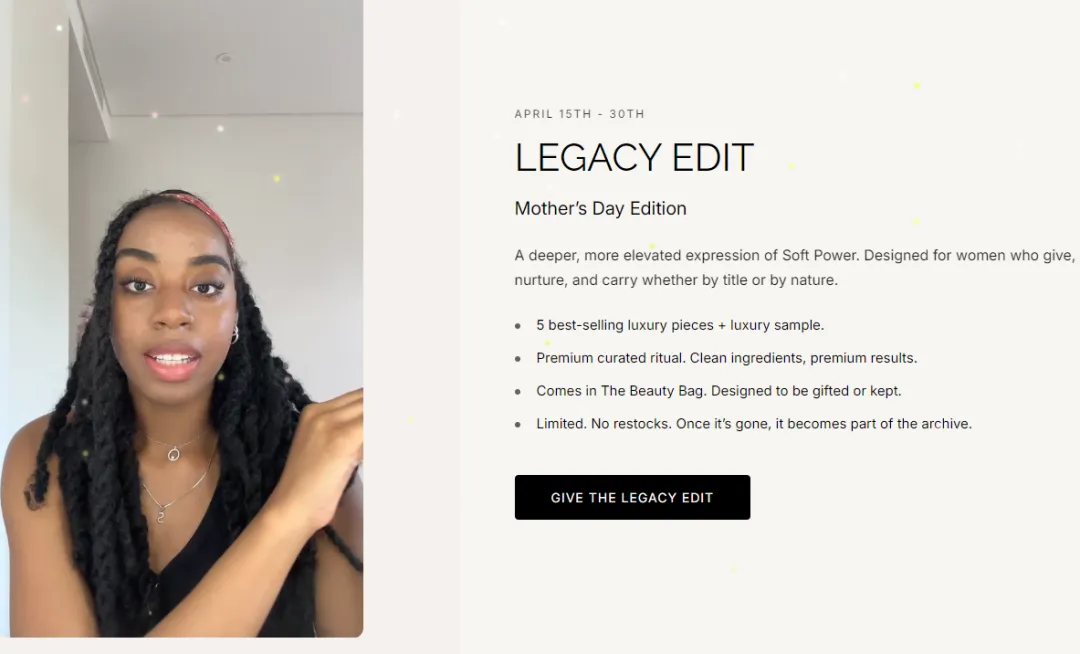1080x654 pixels.
Task: Click the bullet dot before 'Limited. No restocks'
Action: tap(518, 425)
